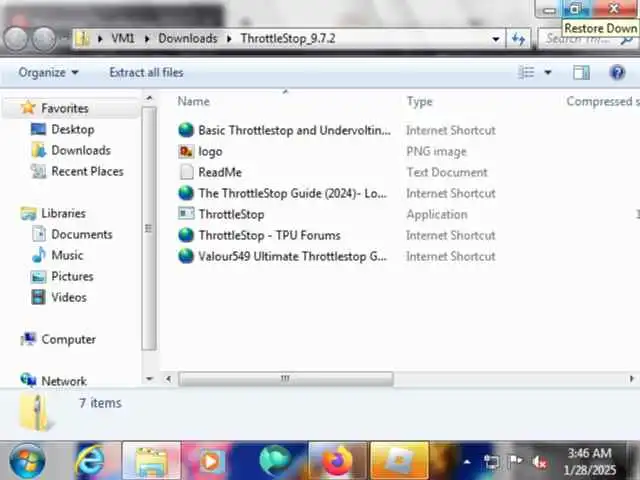The image size is (640, 480).
Task: Click the file list scroll right arrow
Action: [632, 379]
